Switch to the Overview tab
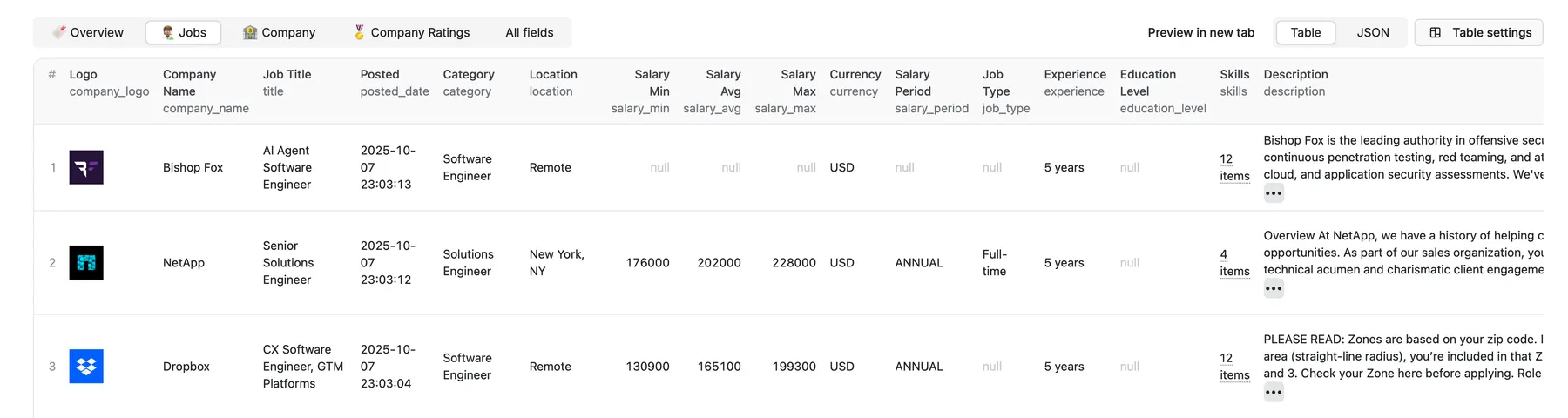1568x418 pixels. (88, 32)
